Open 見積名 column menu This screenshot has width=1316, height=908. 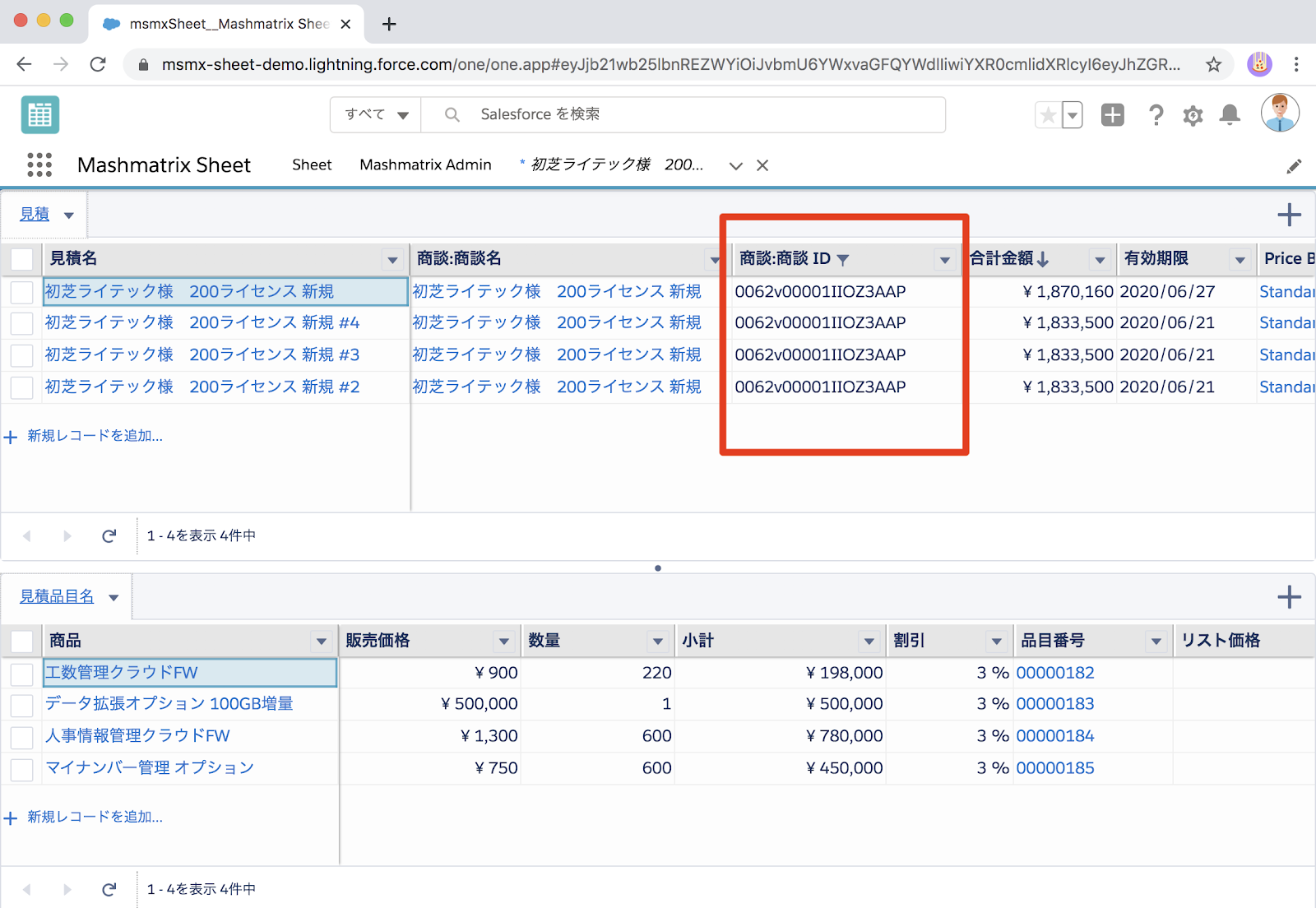point(393,260)
